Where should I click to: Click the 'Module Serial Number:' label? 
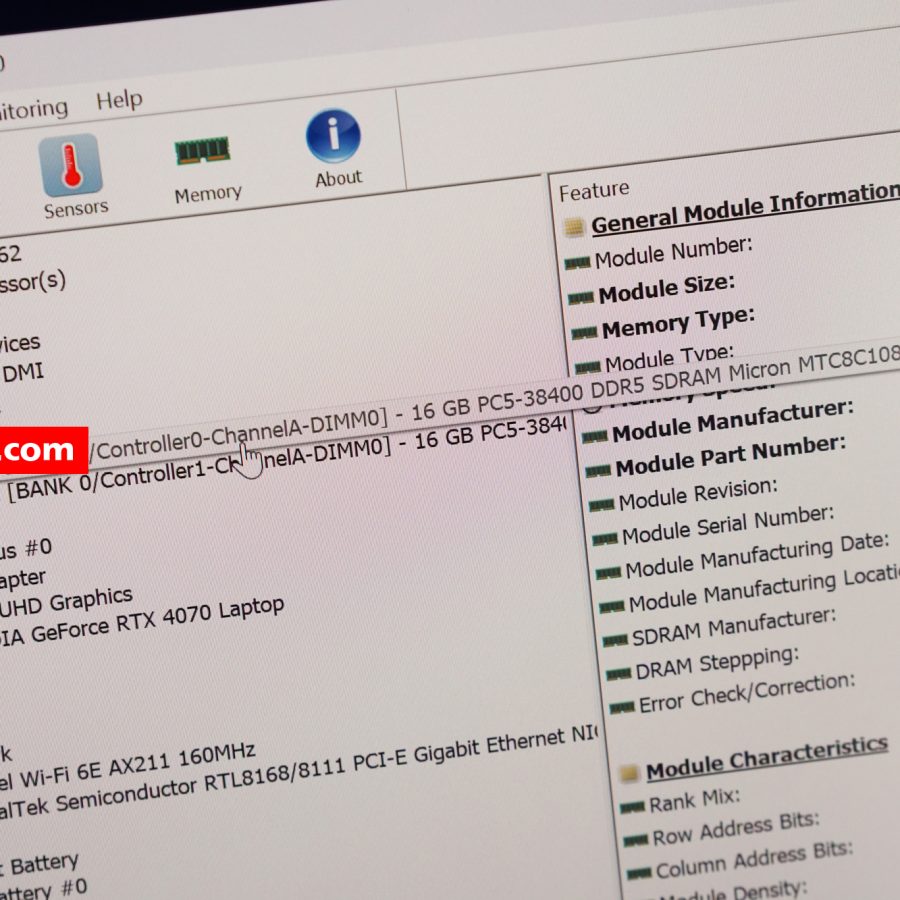point(728,525)
